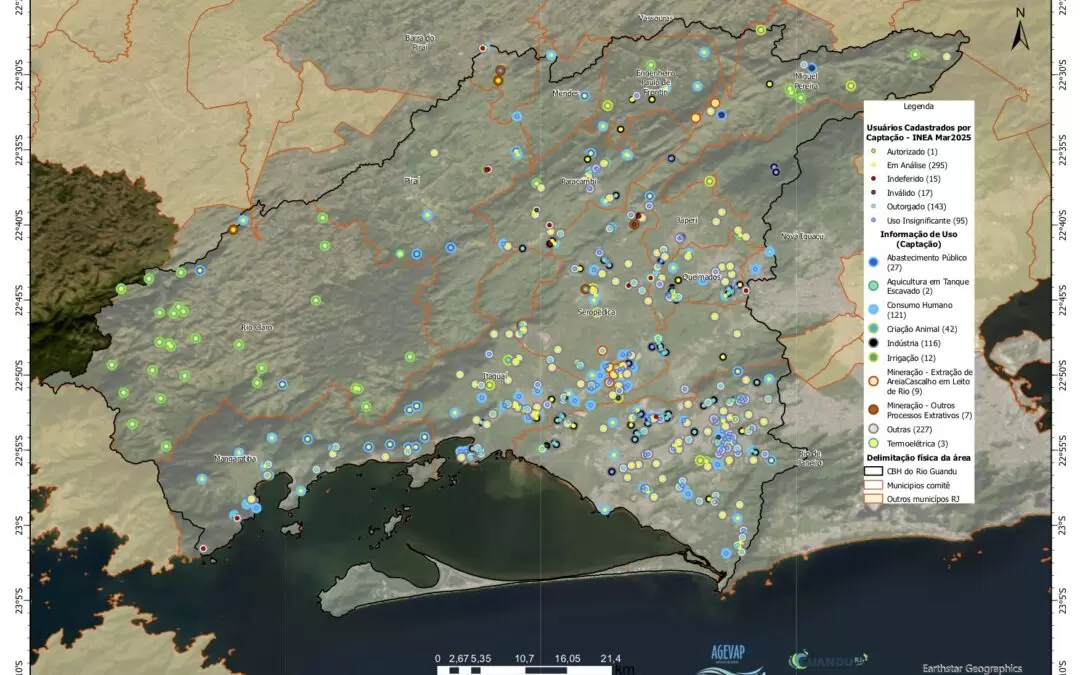Click the Mangaratiba city label on map
Viewport: 1080px width, 675px height.
236,459
